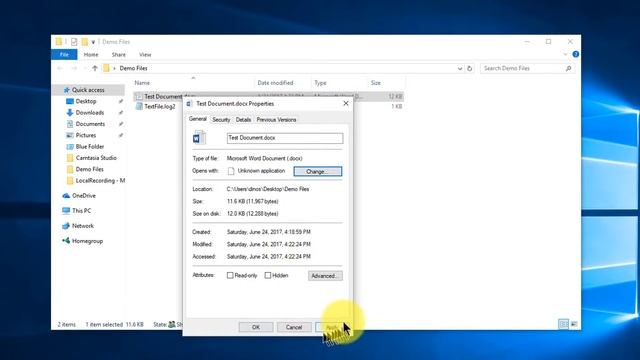640x360 pixels.
Task: Click the Unknown application icon
Action: click(231, 171)
